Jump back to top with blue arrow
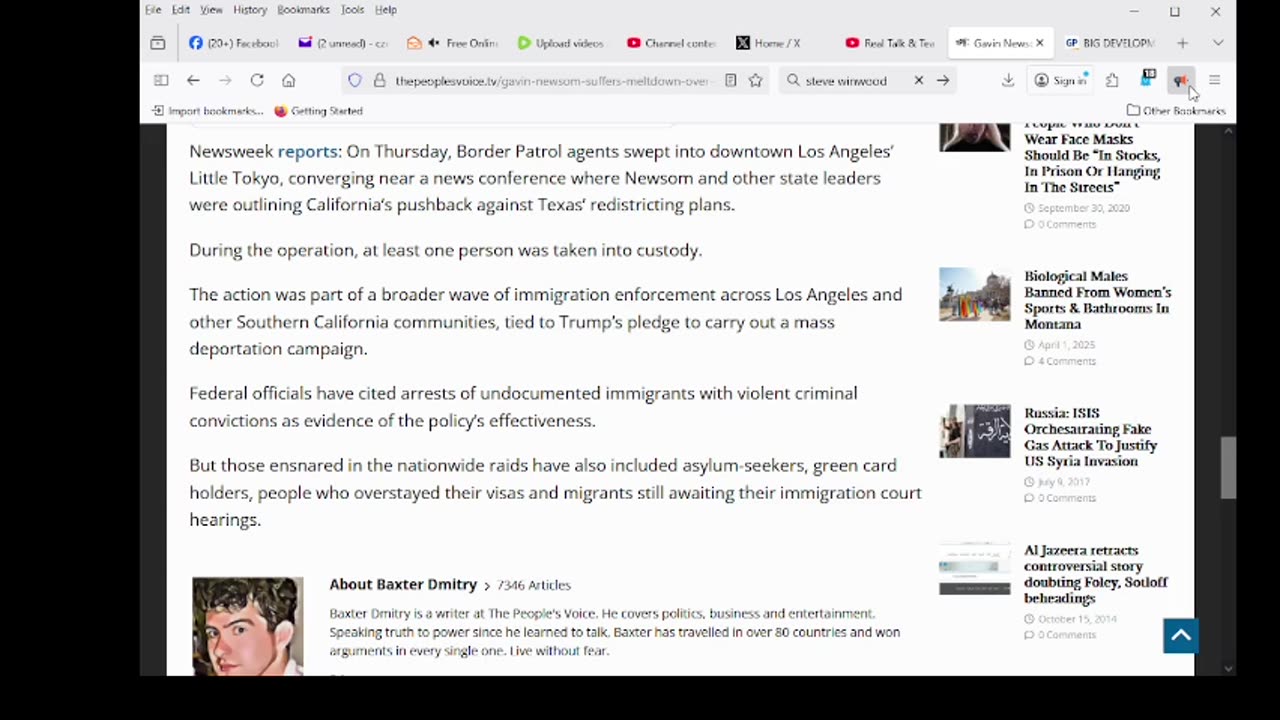 click(1180, 636)
